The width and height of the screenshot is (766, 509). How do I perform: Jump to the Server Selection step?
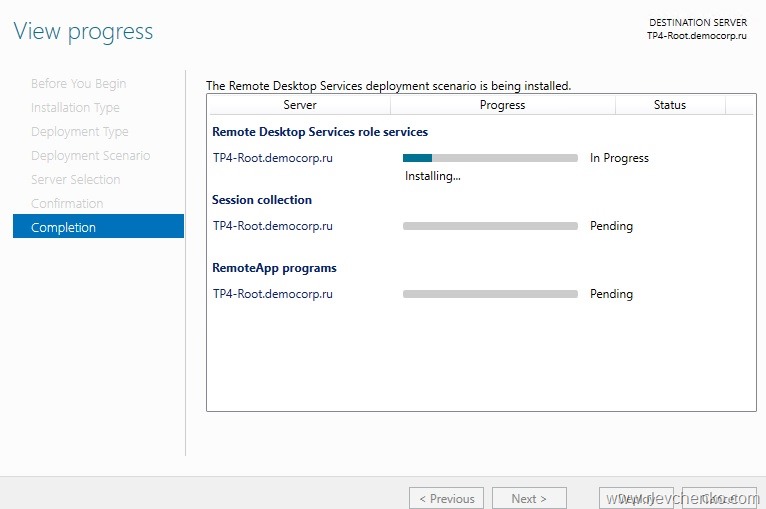pos(75,180)
